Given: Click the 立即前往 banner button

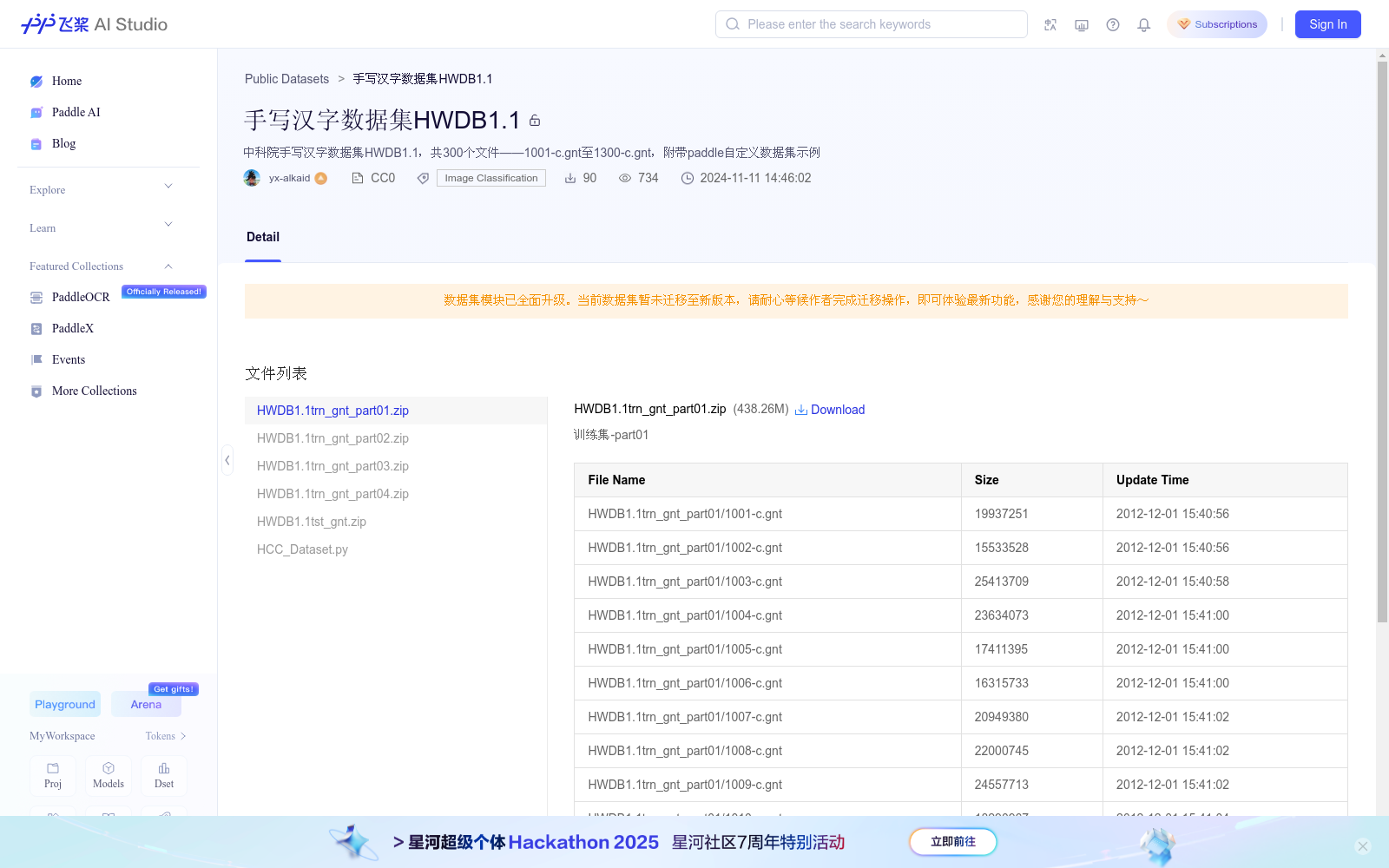Looking at the screenshot, I should 953,842.
